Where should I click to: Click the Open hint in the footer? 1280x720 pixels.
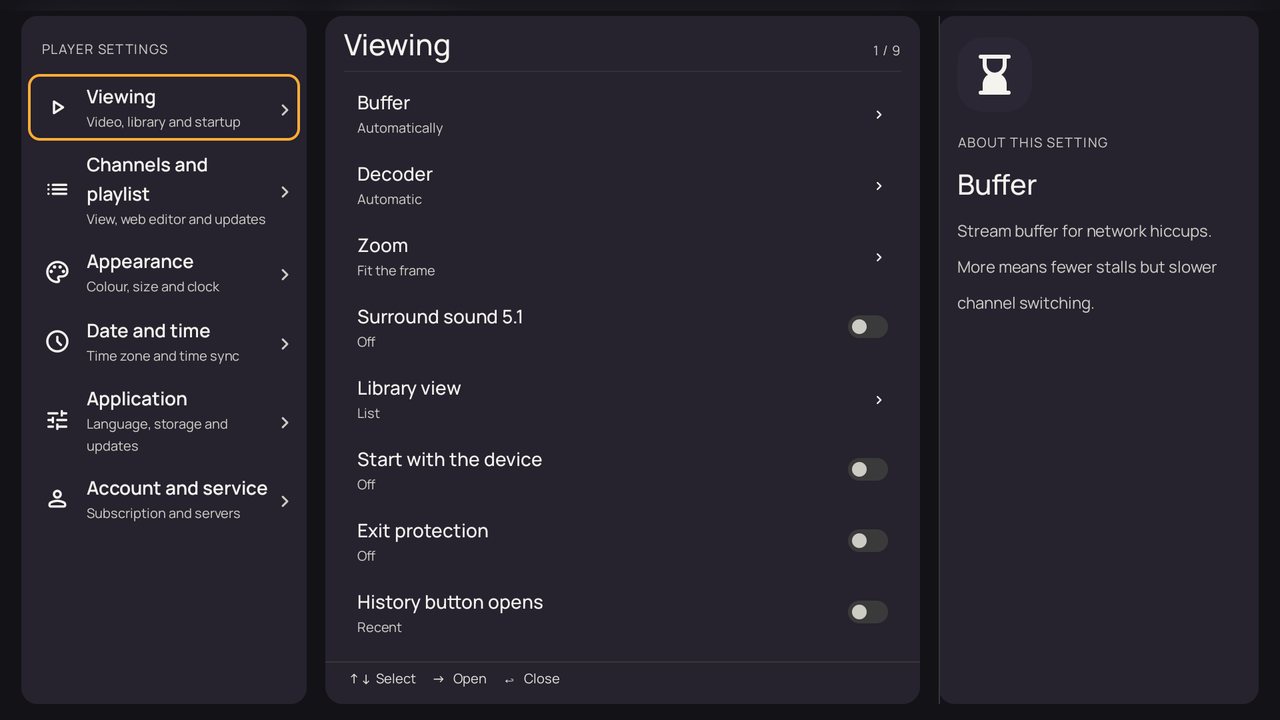(x=459, y=679)
